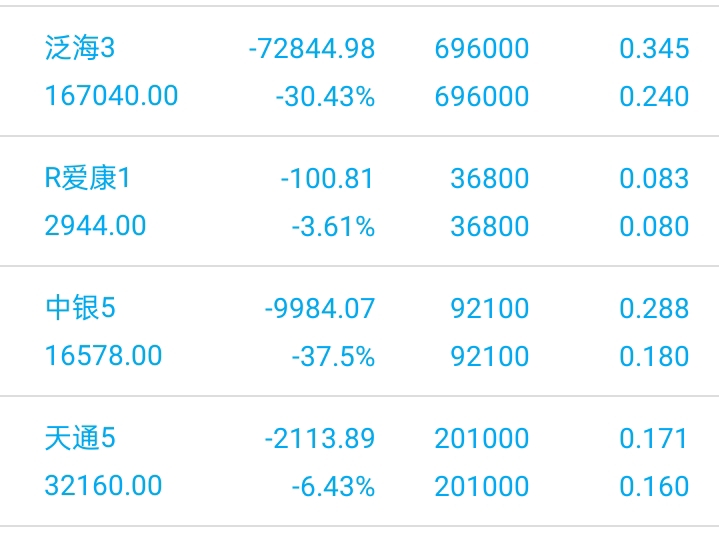Tap the 天通5 stock name

pyautogui.click(x=80, y=438)
